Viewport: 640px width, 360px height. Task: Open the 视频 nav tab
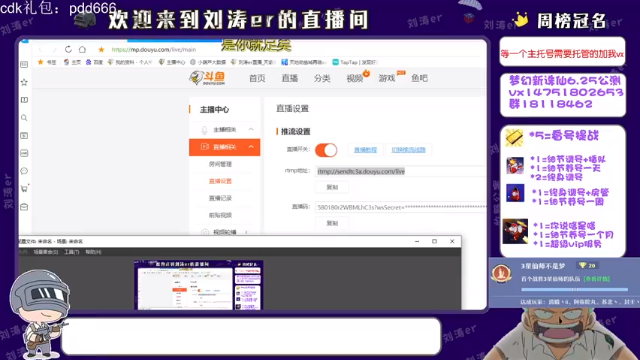coord(354,78)
